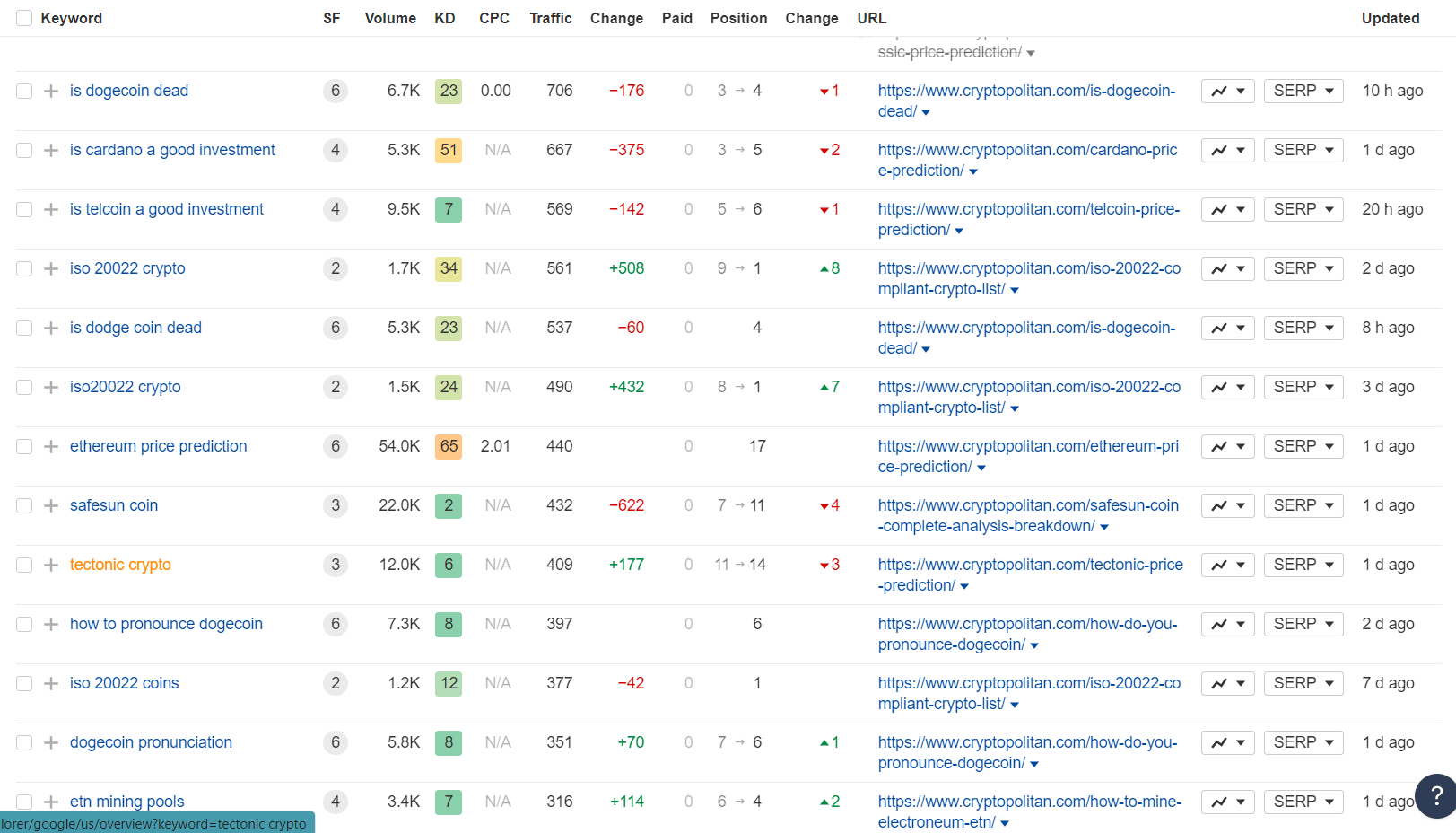Open position history chart for 'is cardano a good investment'
This screenshot has width=1456, height=833.
click(1227, 150)
